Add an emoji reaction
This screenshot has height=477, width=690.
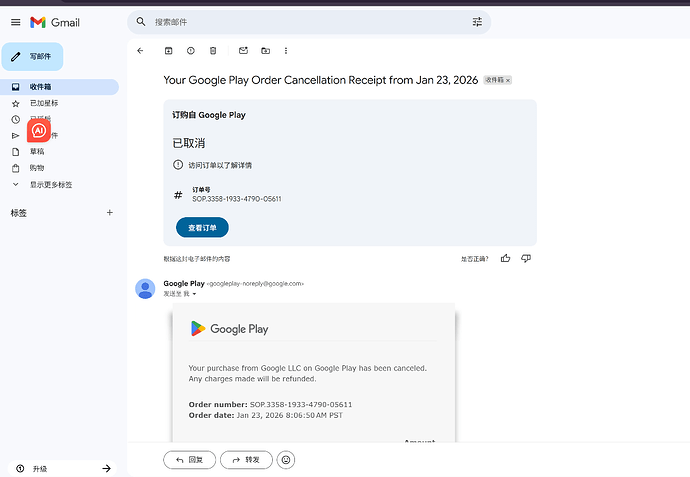(286, 460)
